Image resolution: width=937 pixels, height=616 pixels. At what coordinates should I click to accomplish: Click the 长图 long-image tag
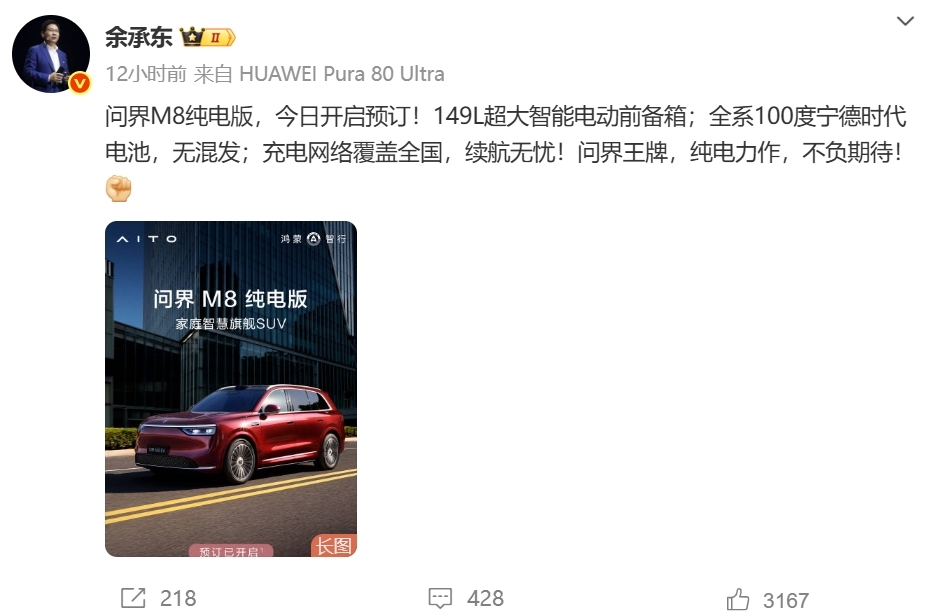coord(333,545)
